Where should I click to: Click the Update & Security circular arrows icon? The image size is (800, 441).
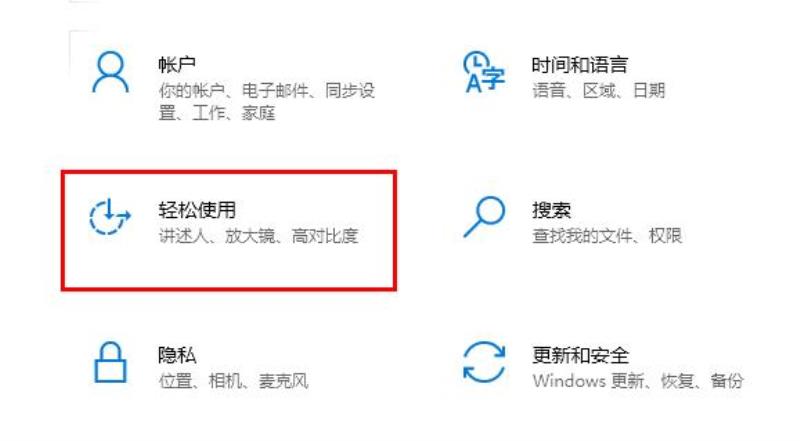click(x=484, y=362)
